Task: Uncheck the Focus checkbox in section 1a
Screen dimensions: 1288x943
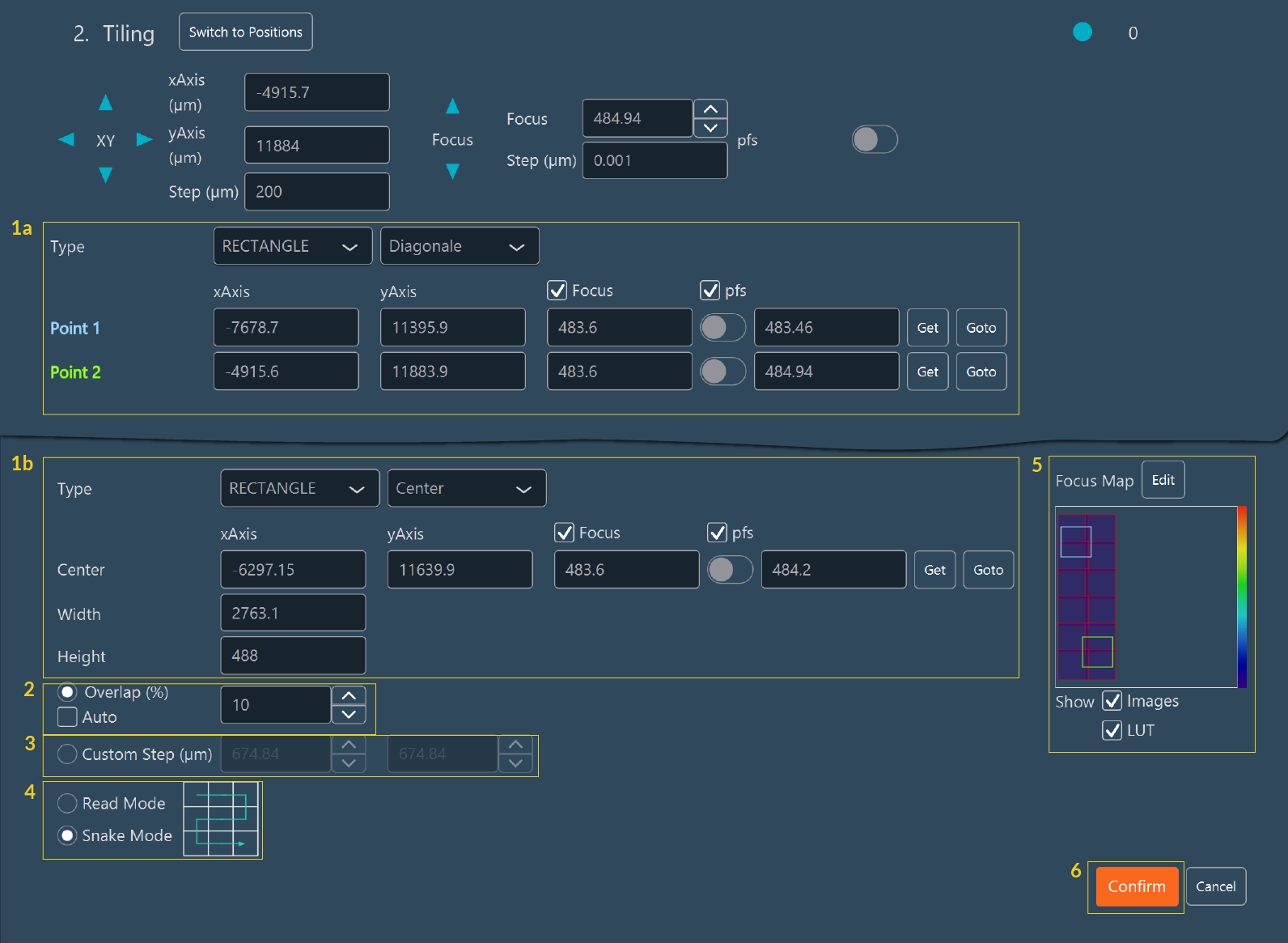Action: [557, 291]
